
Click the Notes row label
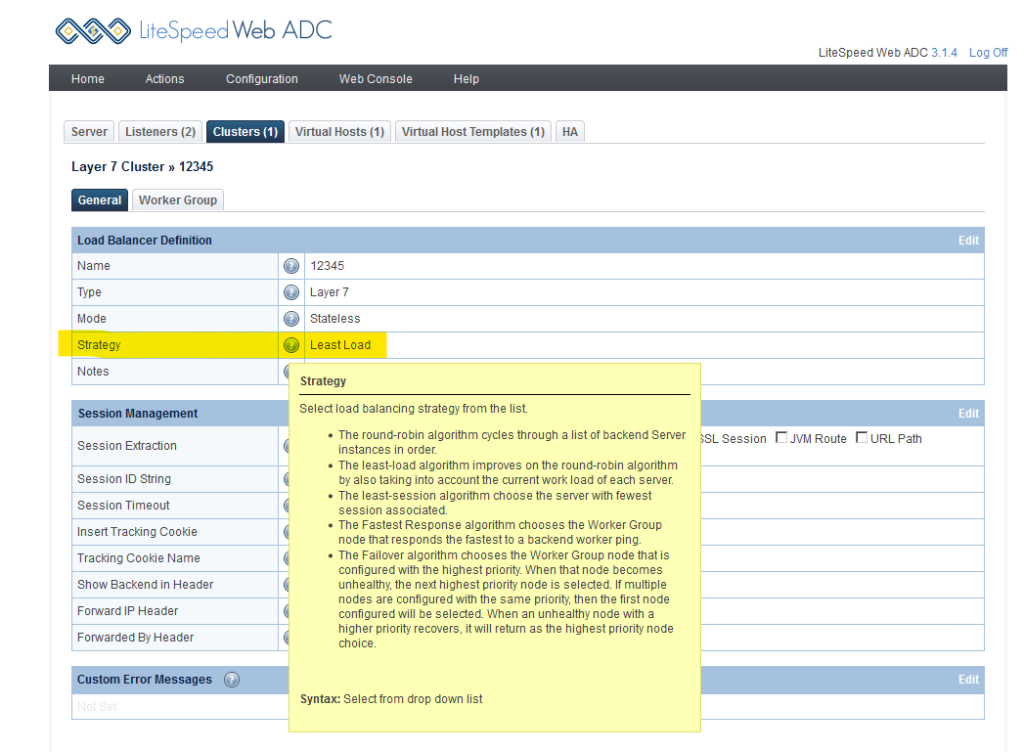click(93, 371)
